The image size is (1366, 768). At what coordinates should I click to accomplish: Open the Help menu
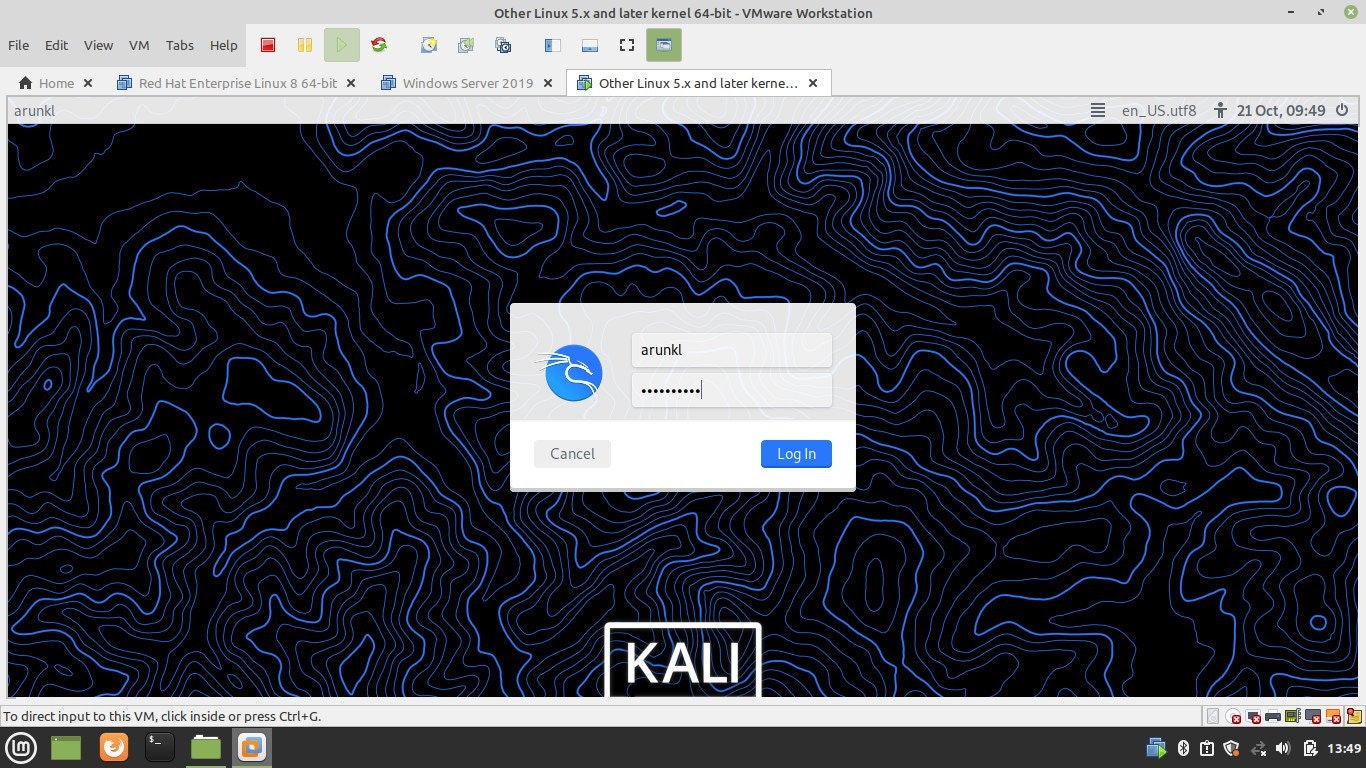[x=223, y=45]
